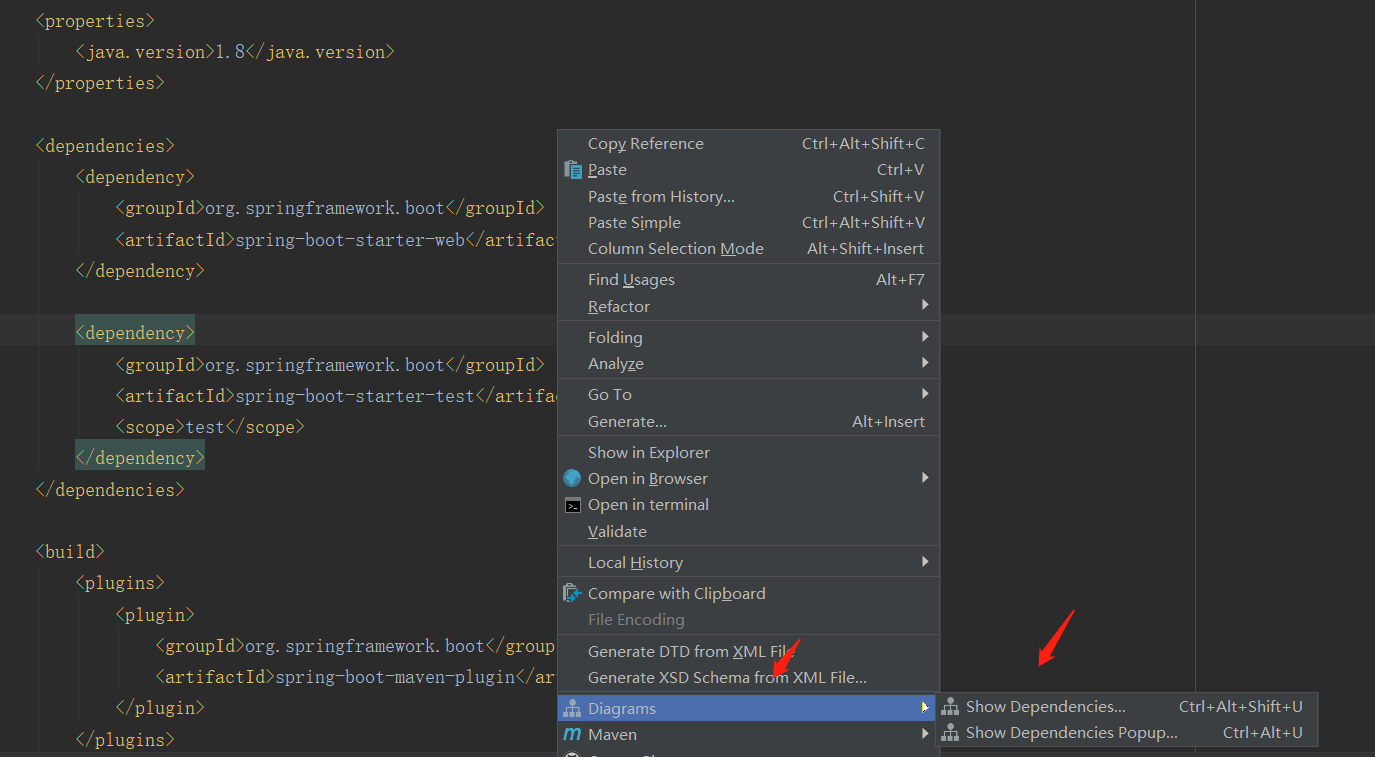Select Show Dependencies Popup... submenu item
The width and height of the screenshot is (1375, 757).
1127,733
